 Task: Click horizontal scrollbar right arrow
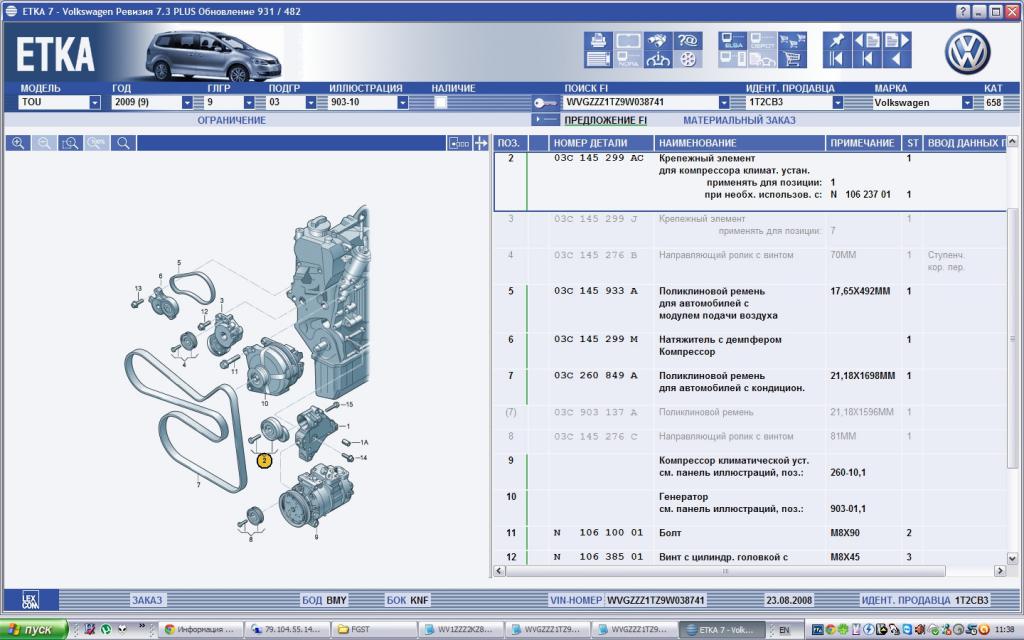tap(1000, 571)
